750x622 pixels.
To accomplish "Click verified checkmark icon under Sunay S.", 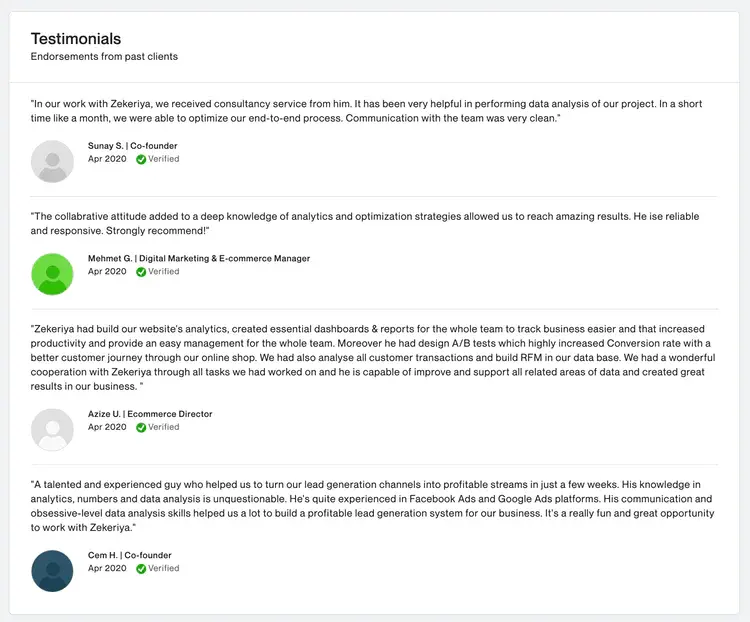I will coord(141,159).
